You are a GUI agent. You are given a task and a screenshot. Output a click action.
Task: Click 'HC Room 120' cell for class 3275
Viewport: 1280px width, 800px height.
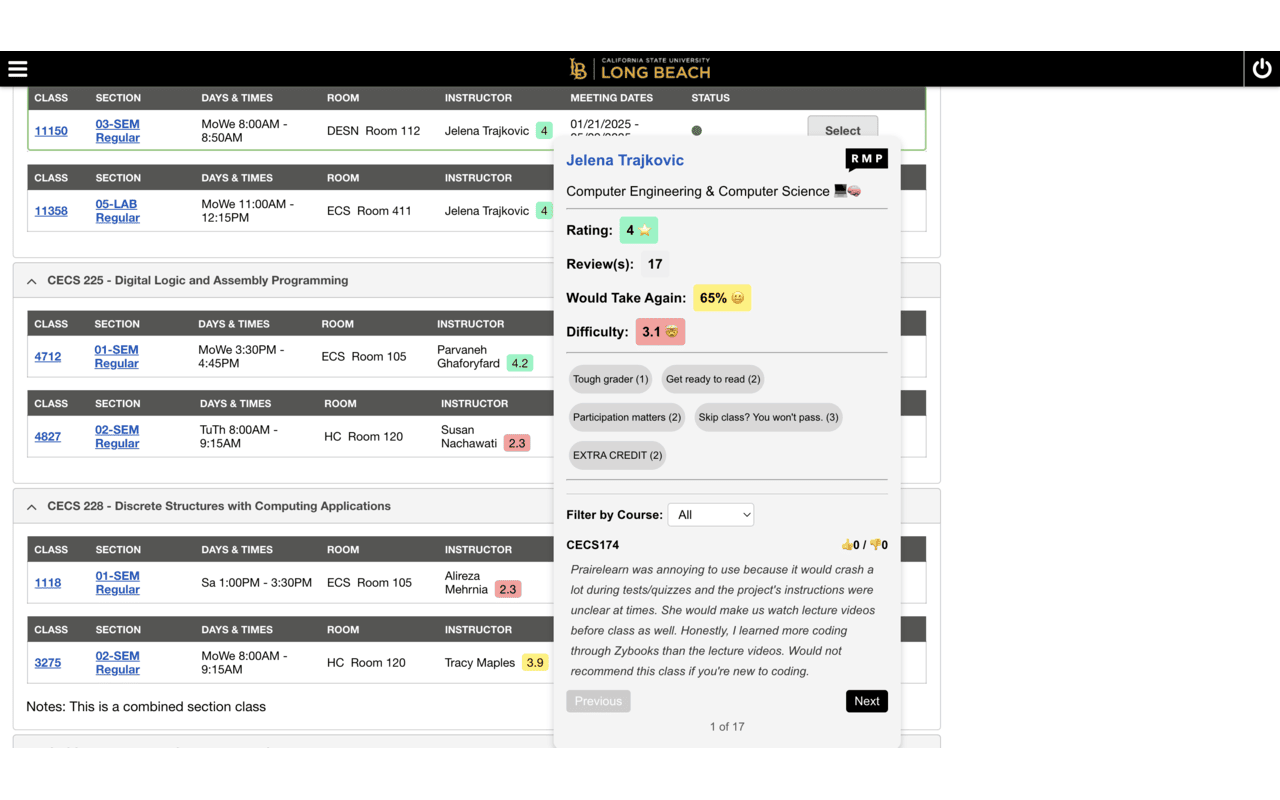[366, 663]
